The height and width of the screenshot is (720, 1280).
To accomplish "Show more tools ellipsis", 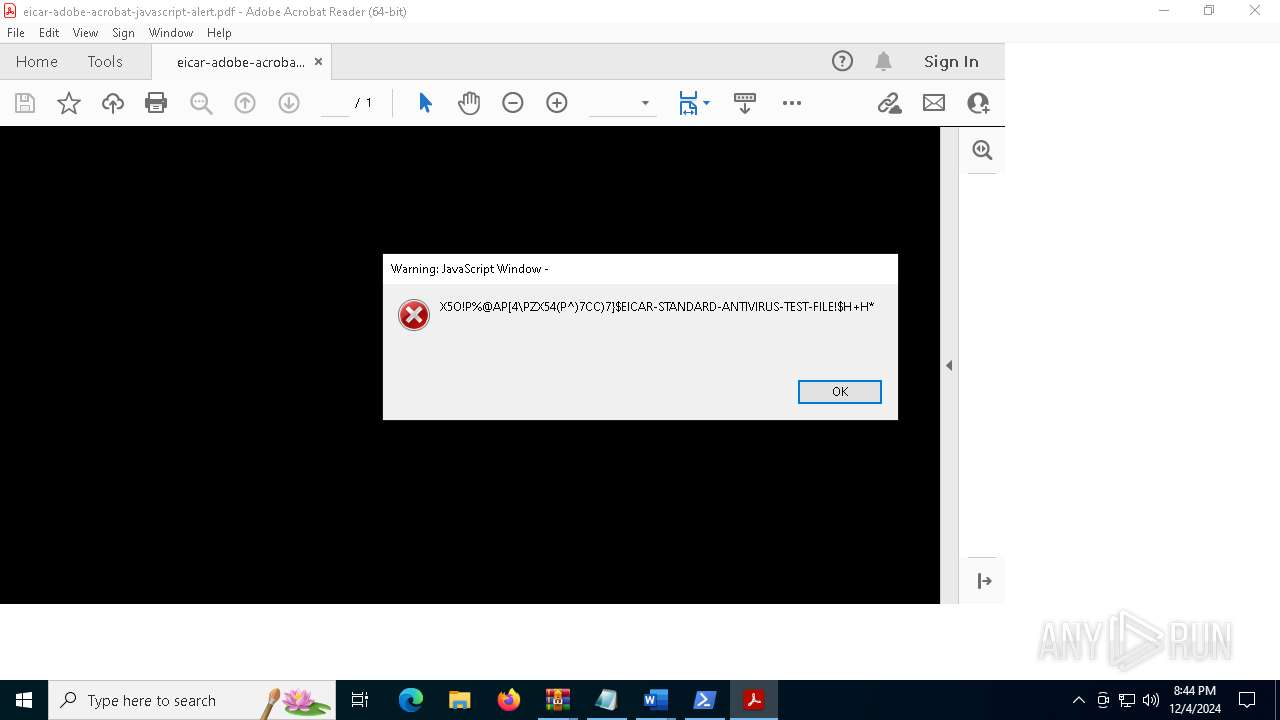I will coord(792,103).
